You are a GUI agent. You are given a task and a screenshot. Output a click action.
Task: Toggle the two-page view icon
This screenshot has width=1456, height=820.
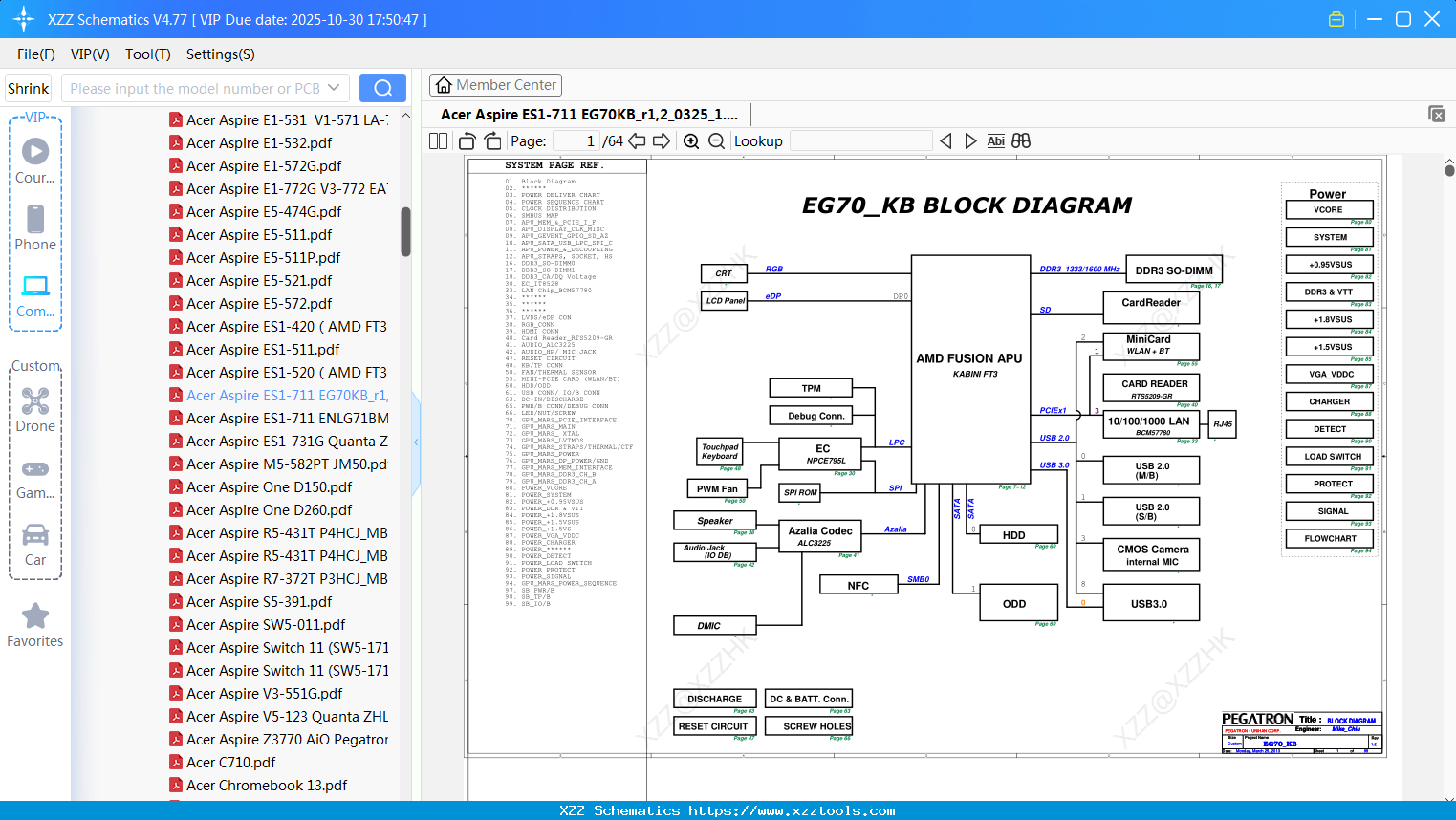(438, 140)
